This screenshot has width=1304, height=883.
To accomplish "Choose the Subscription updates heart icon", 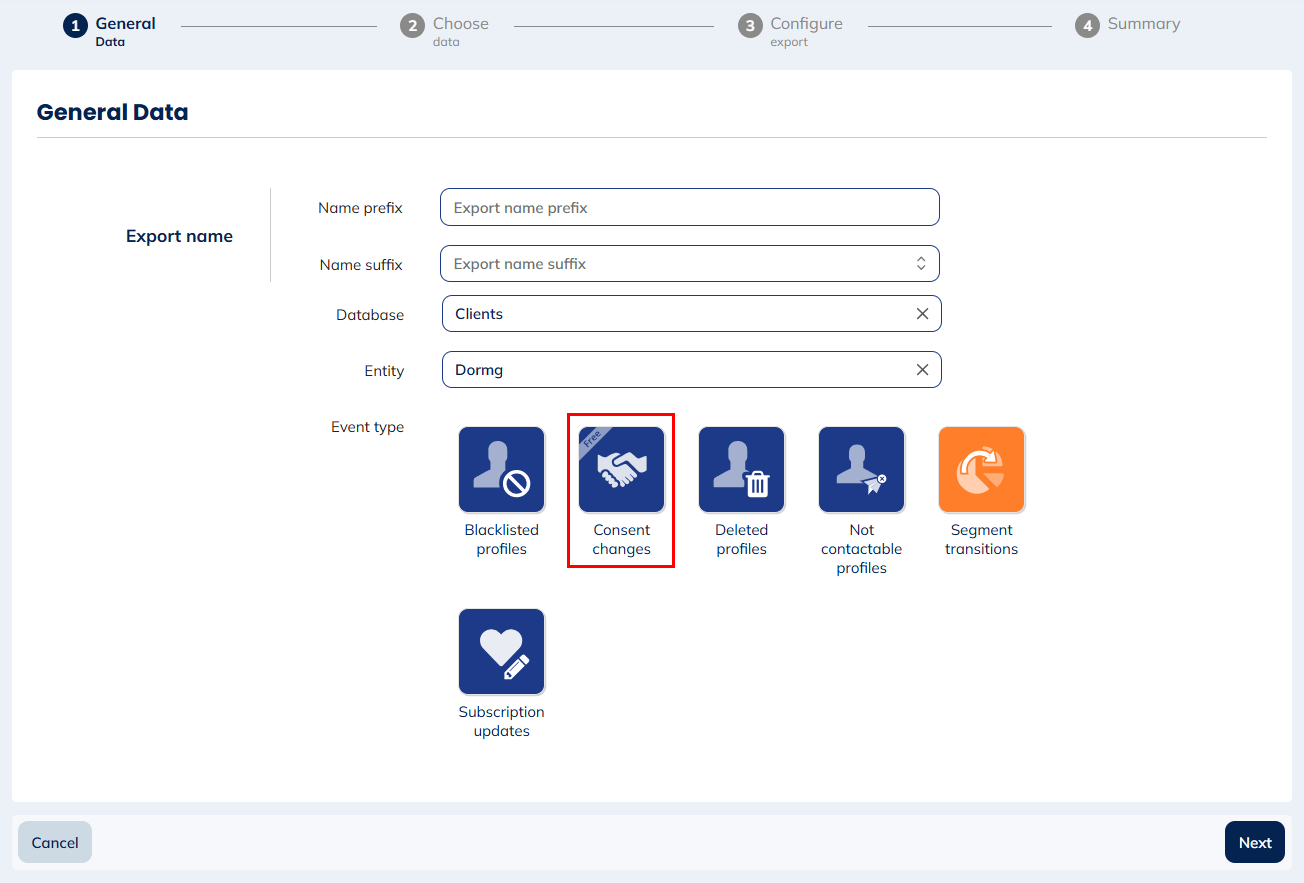I will pos(502,652).
